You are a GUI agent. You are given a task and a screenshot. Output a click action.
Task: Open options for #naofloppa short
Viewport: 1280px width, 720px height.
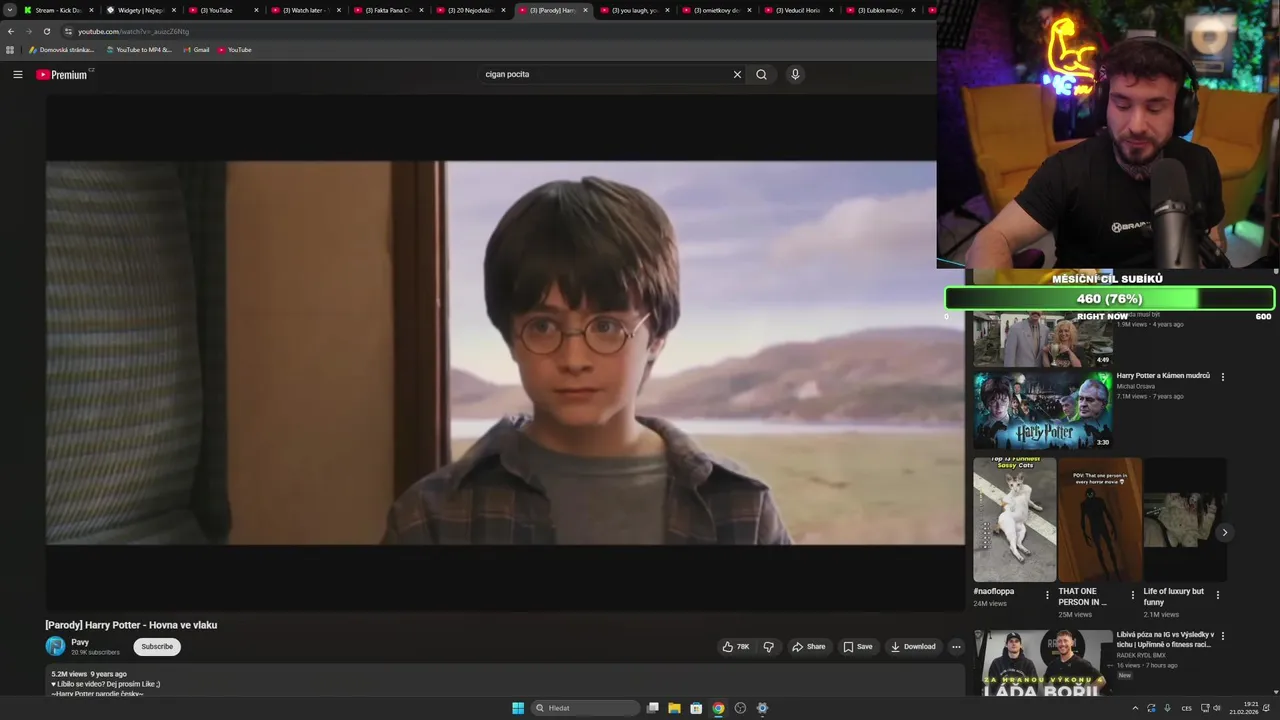coord(1047,595)
